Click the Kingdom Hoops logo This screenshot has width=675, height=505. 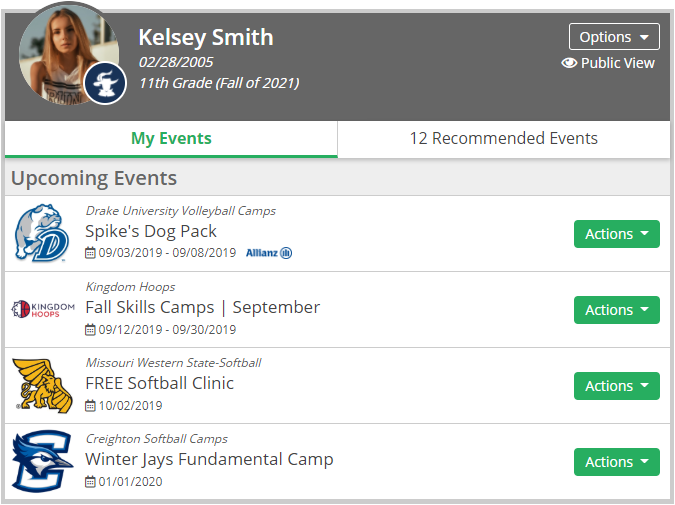pyautogui.click(x=43, y=309)
